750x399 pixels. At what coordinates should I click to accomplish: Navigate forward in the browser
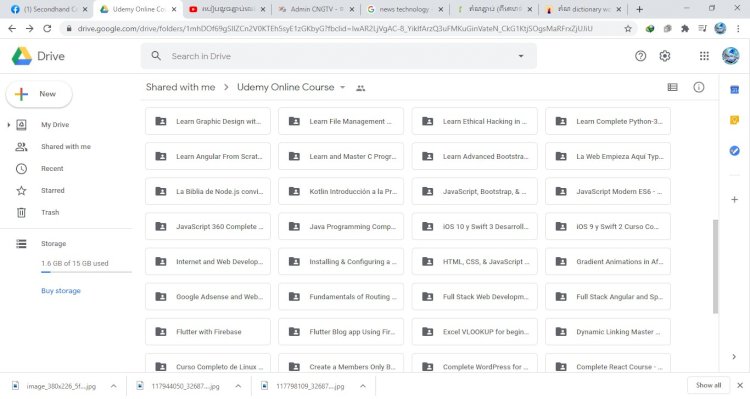pos(30,29)
